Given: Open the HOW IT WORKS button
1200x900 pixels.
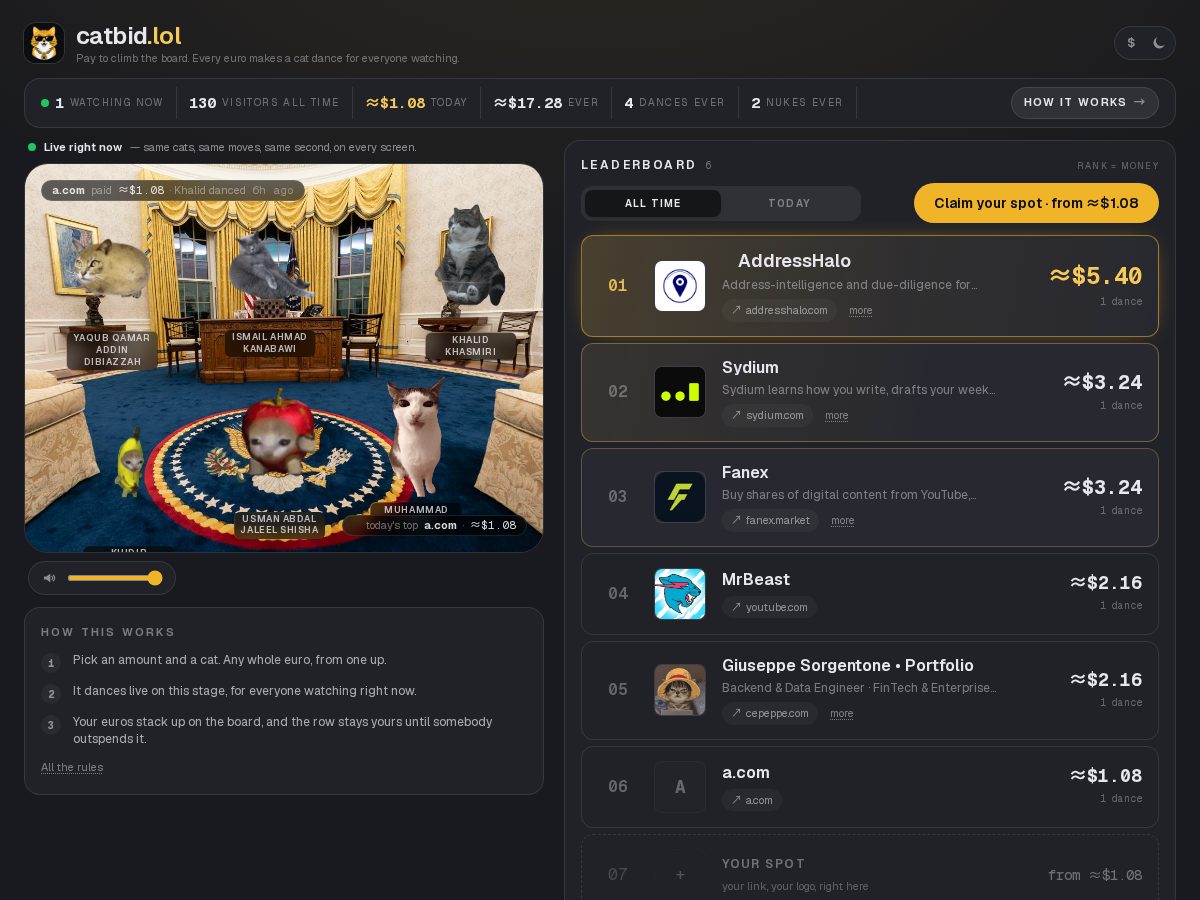Looking at the screenshot, I should pos(1084,103).
